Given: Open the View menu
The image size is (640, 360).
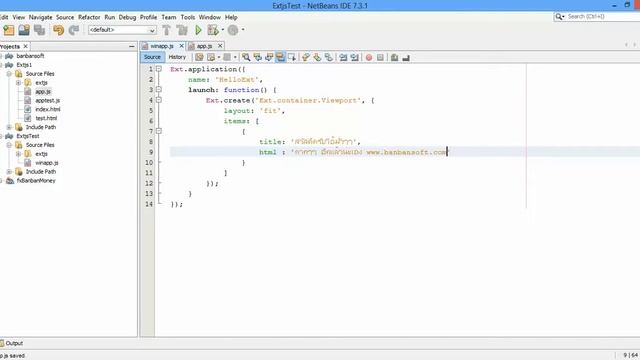Looking at the screenshot, I should pyautogui.click(x=19, y=17).
